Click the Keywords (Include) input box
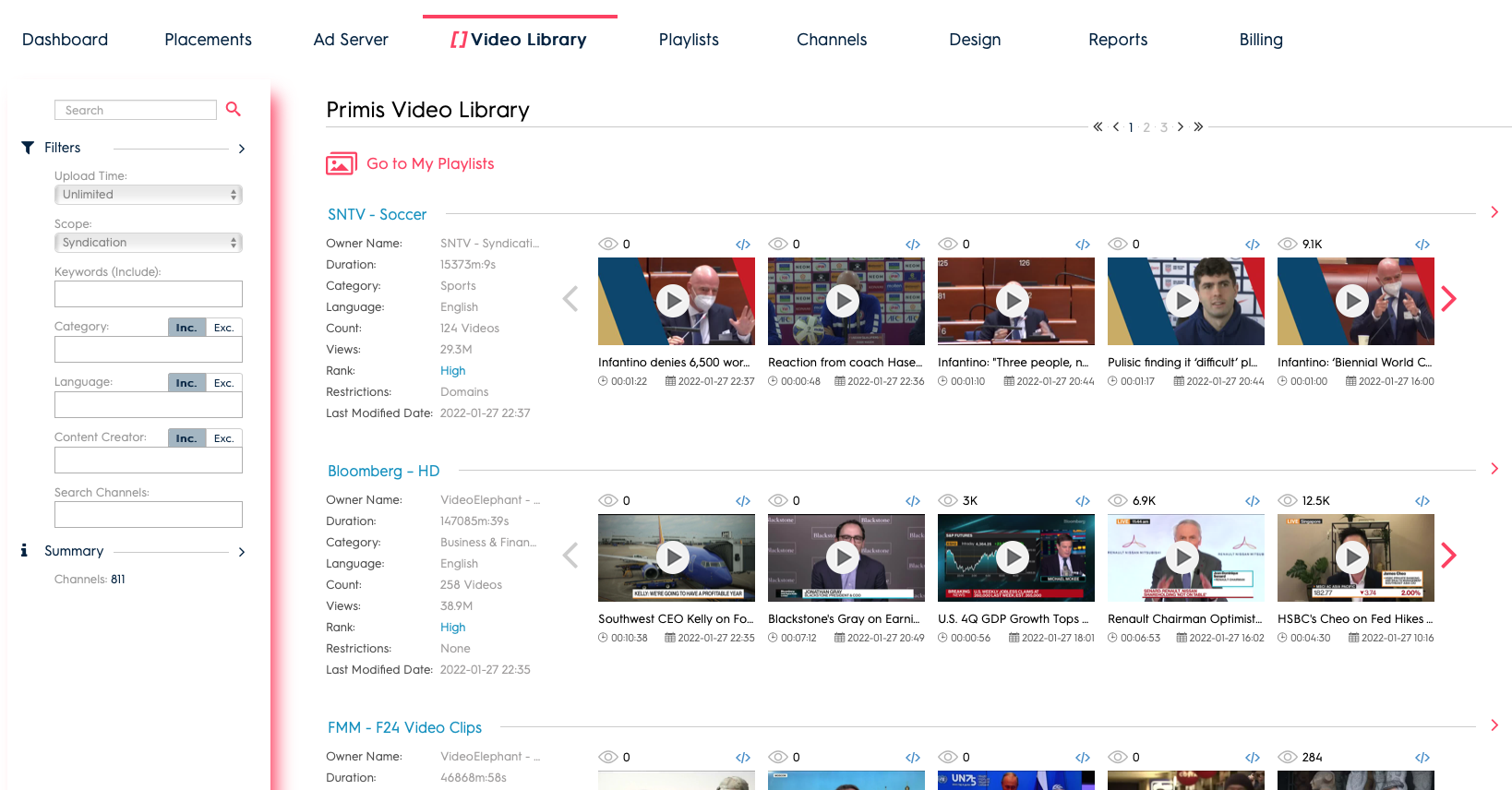 149,293
